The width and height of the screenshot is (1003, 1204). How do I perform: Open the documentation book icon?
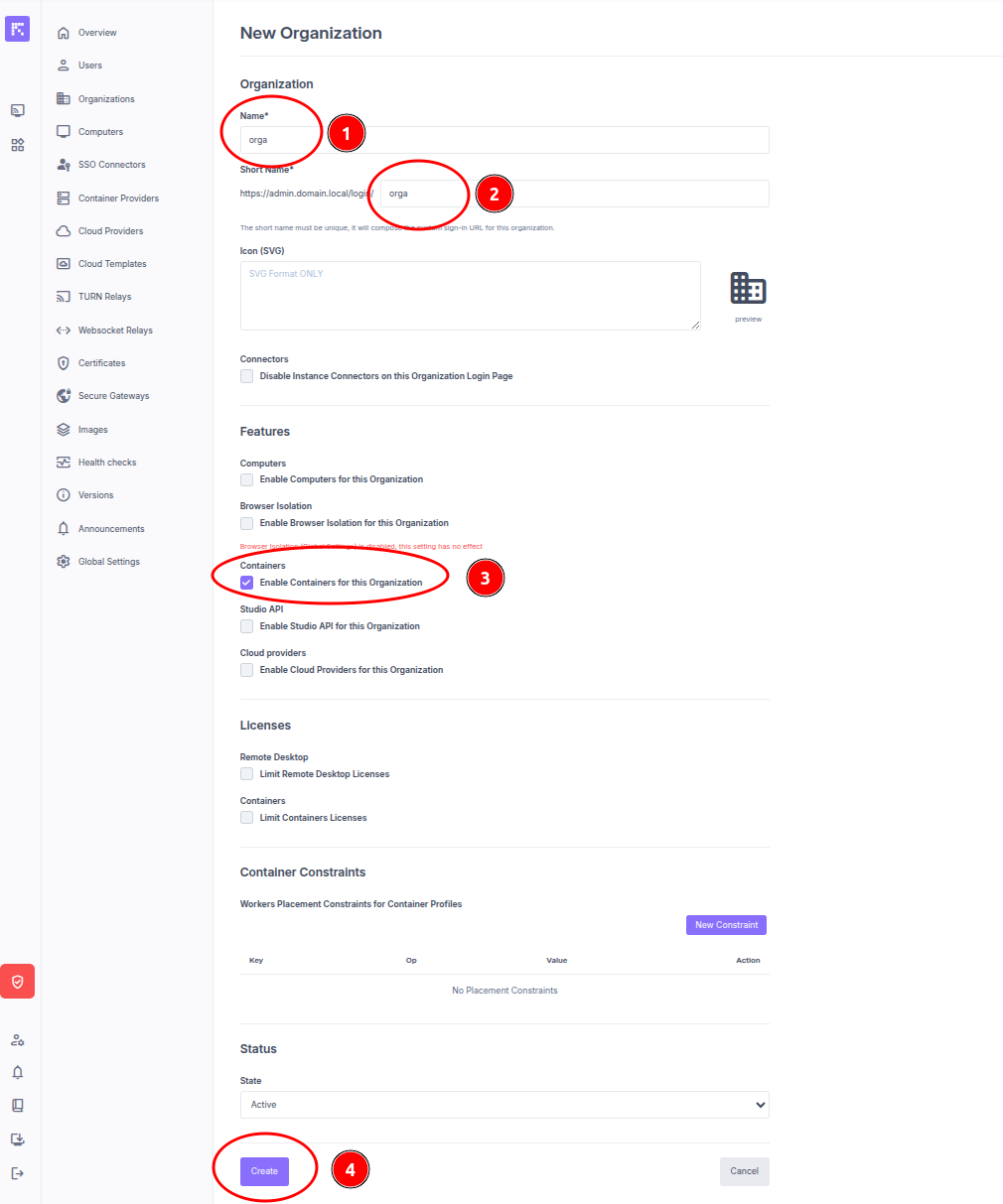(x=17, y=1106)
